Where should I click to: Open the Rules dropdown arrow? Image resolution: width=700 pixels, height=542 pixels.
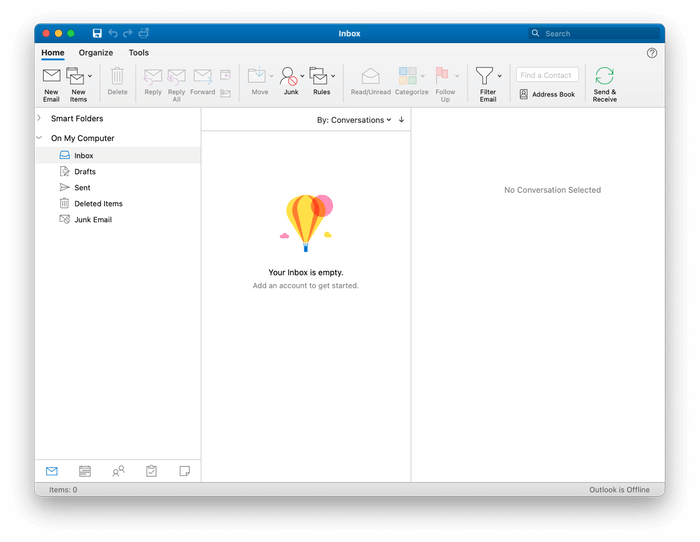(333, 76)
